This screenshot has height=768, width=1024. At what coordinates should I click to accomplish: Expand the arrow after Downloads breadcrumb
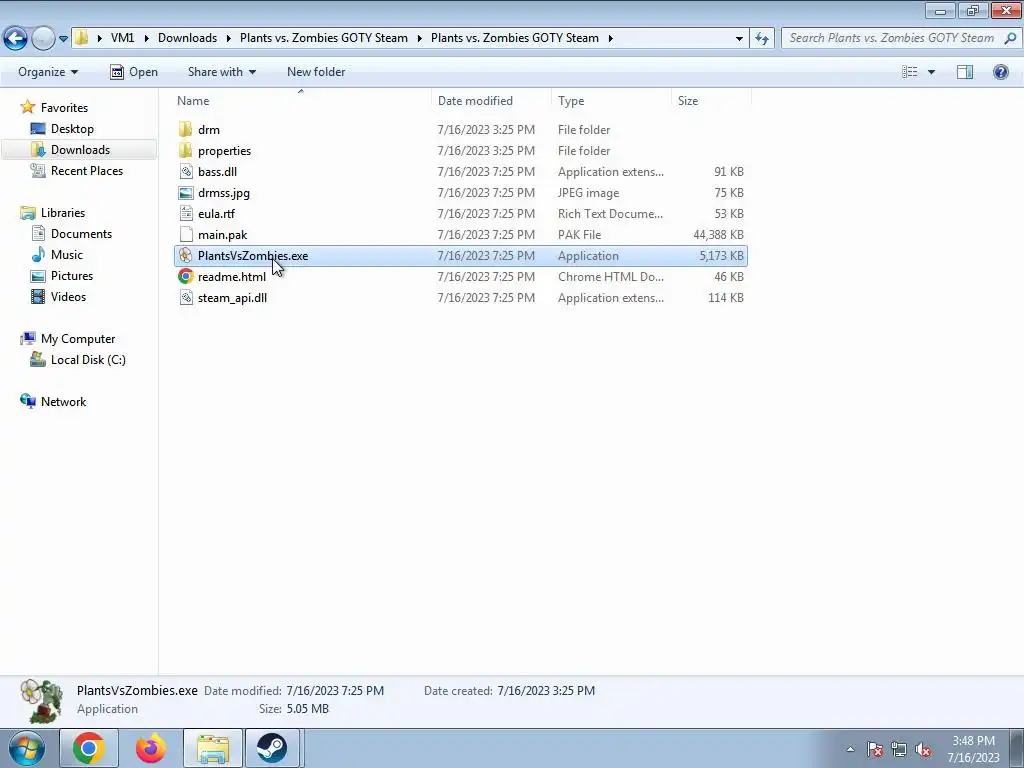[x=229, y=39]
